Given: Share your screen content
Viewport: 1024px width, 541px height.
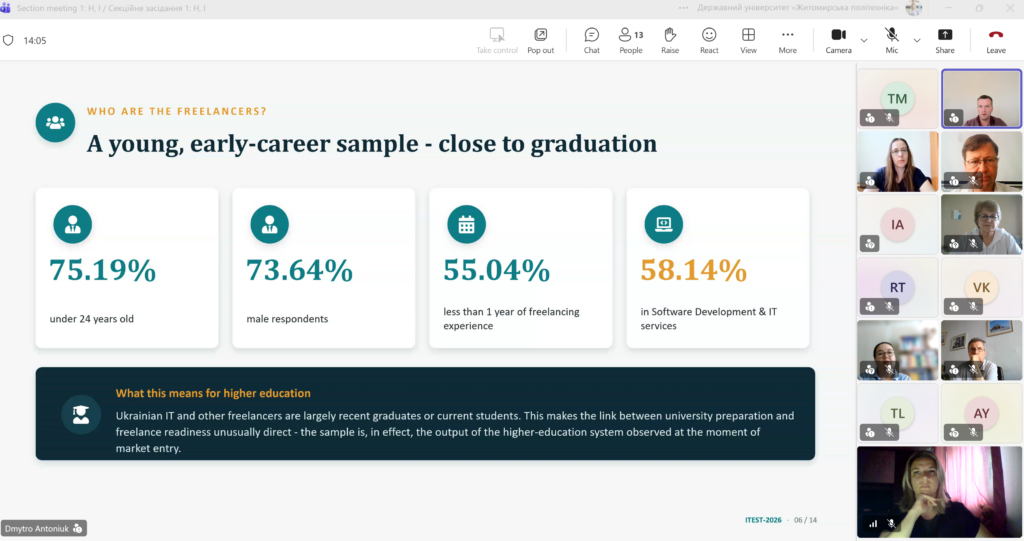Looking at the screenshot, I should pos(944,41).
